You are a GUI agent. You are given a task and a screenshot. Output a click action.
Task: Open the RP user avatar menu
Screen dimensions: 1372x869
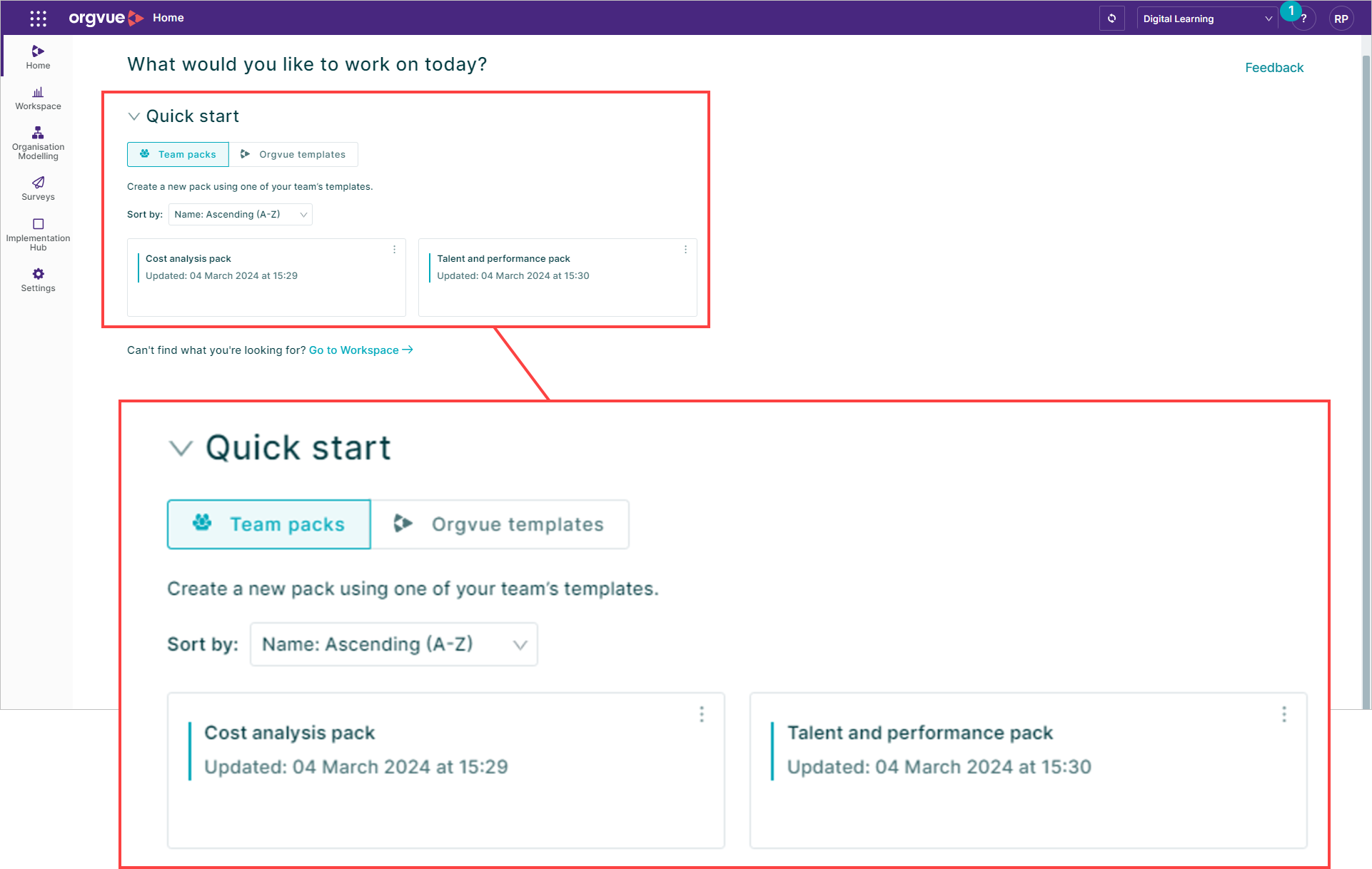click(x=1341, y=19)
